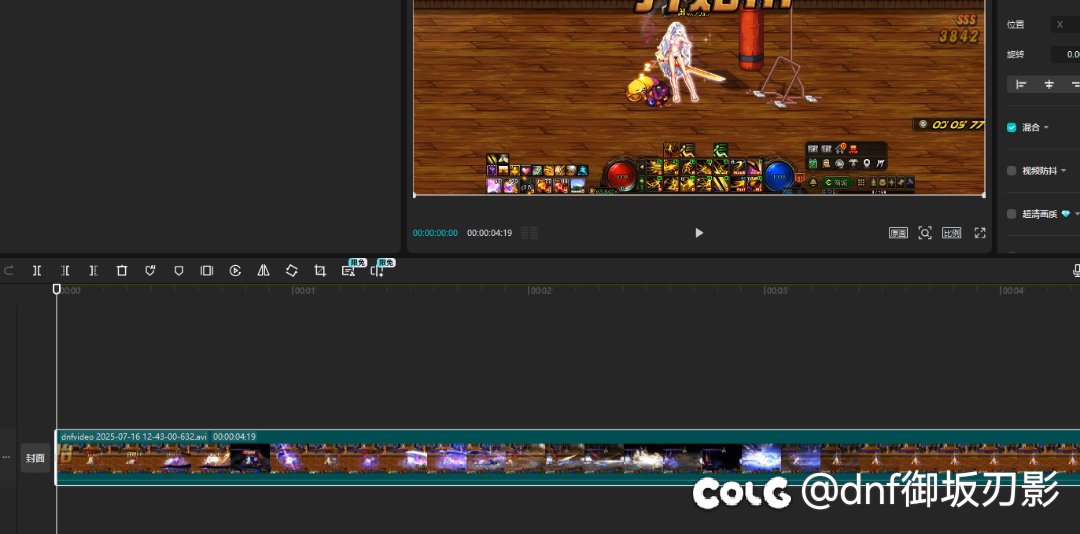Click the 00:01 ruler mark

pos(303,291)
